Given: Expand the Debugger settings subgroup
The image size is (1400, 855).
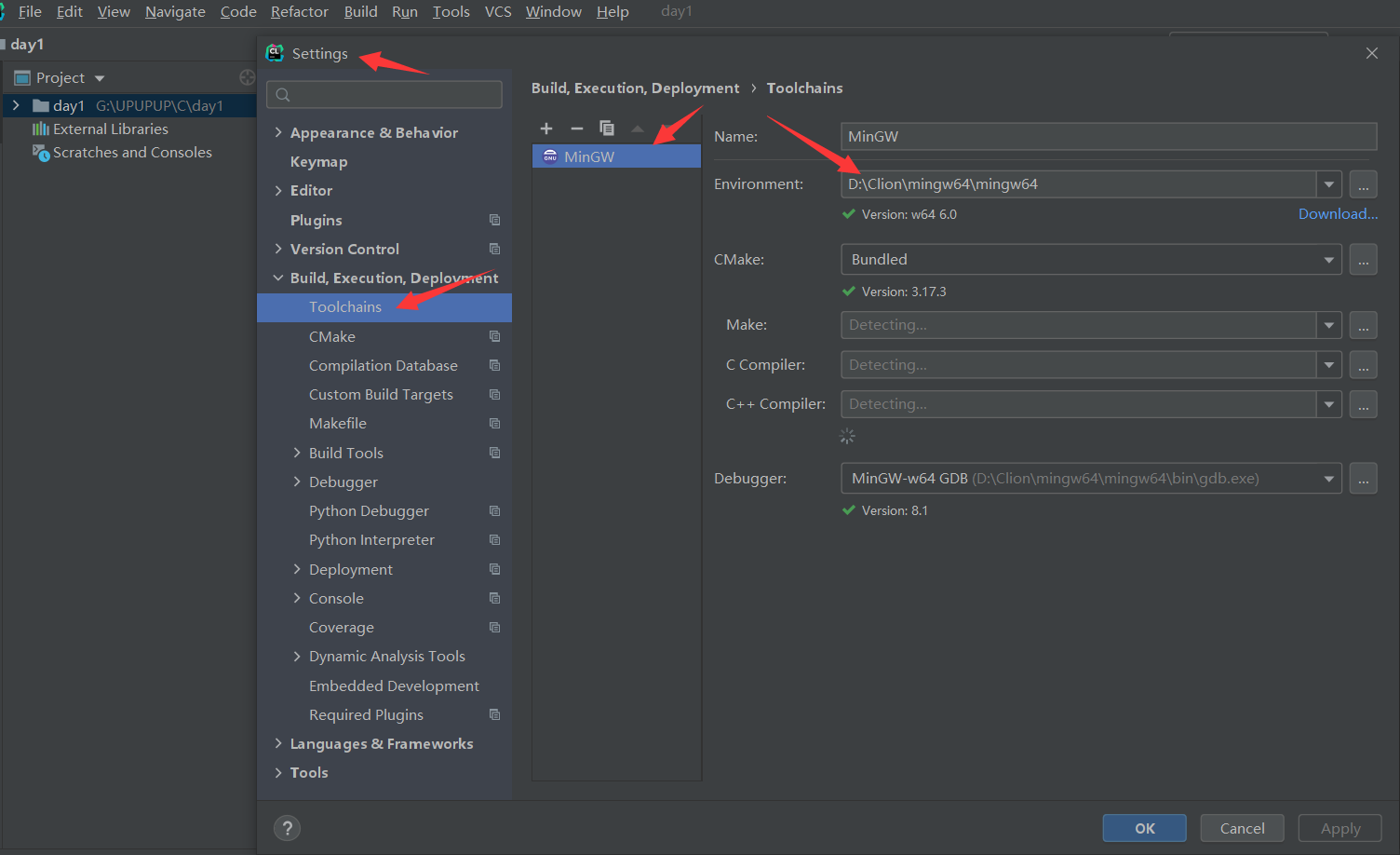Looking at the screenshot, I should 297,482.
